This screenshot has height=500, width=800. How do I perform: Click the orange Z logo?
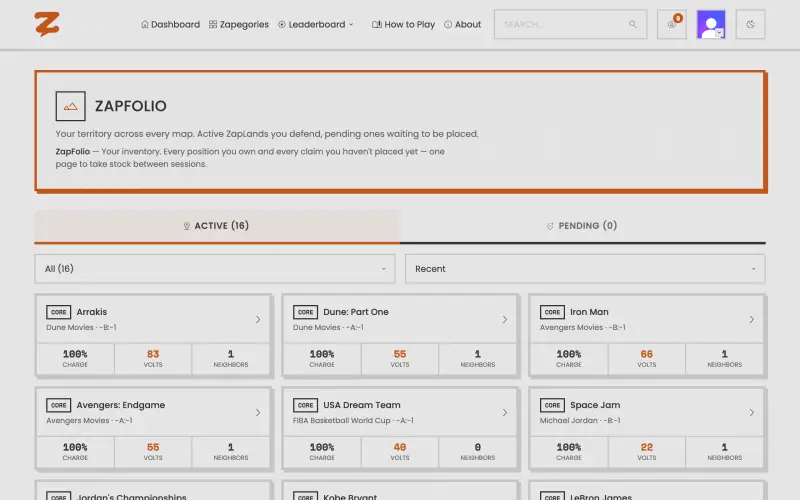pos(47,24)
